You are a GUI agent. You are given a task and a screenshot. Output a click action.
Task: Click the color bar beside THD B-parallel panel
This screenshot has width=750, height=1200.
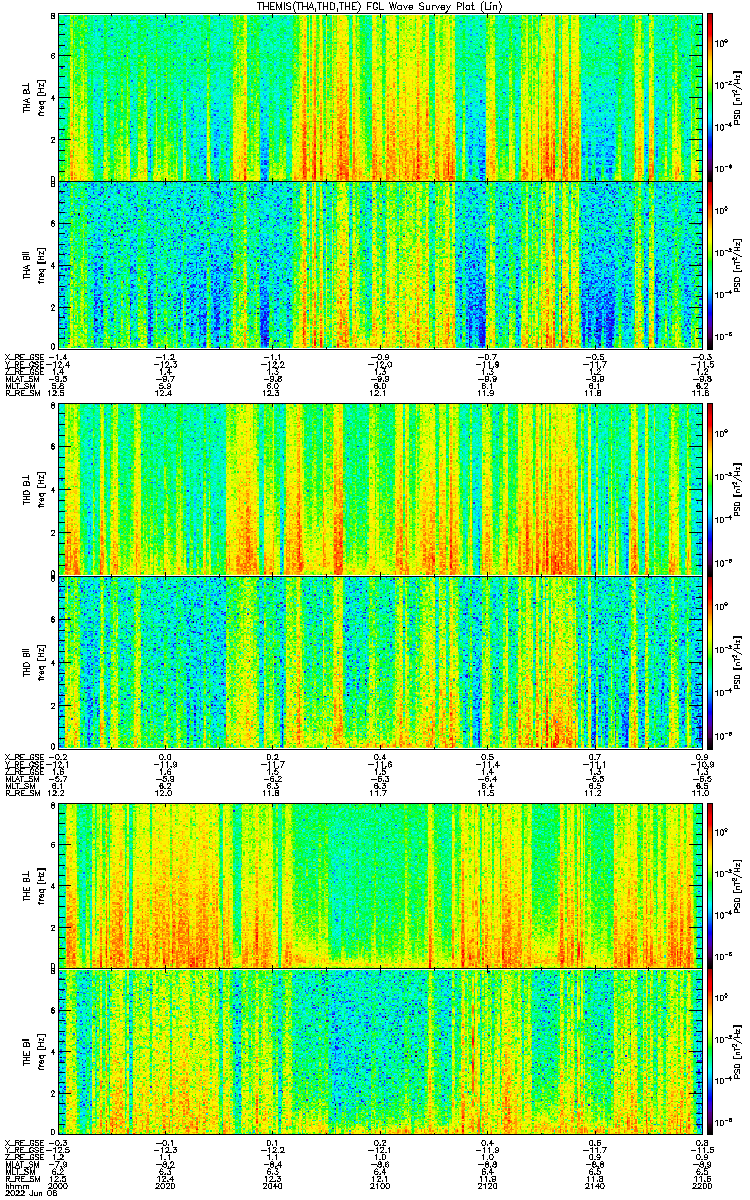click(710, 662)
